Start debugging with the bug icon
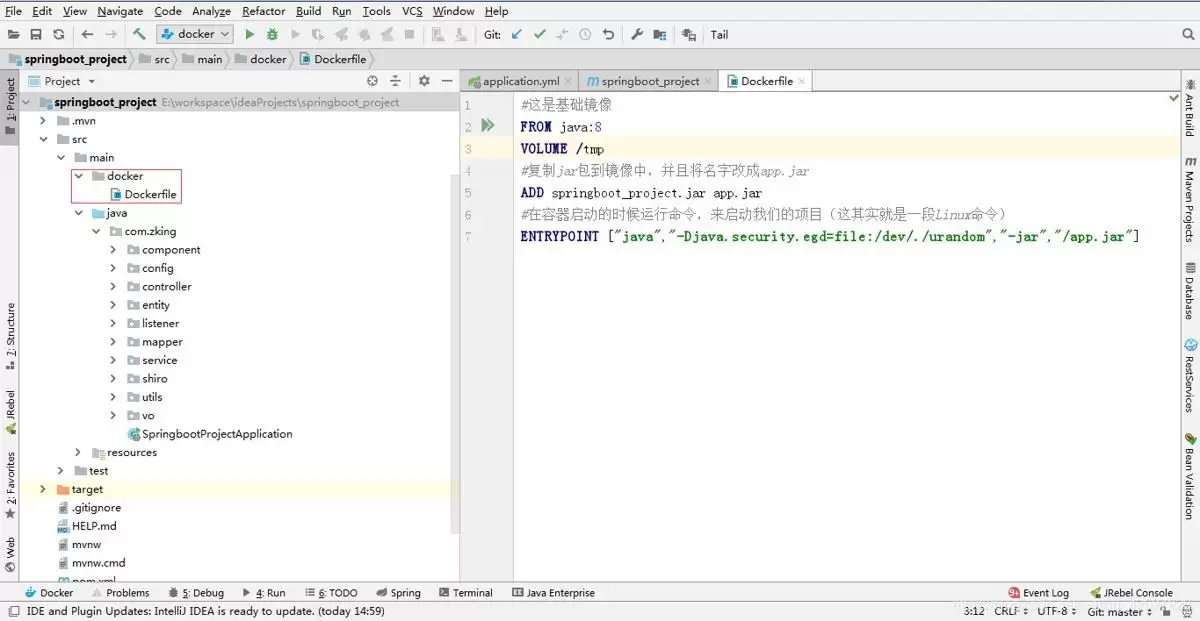 click(272, 34)
